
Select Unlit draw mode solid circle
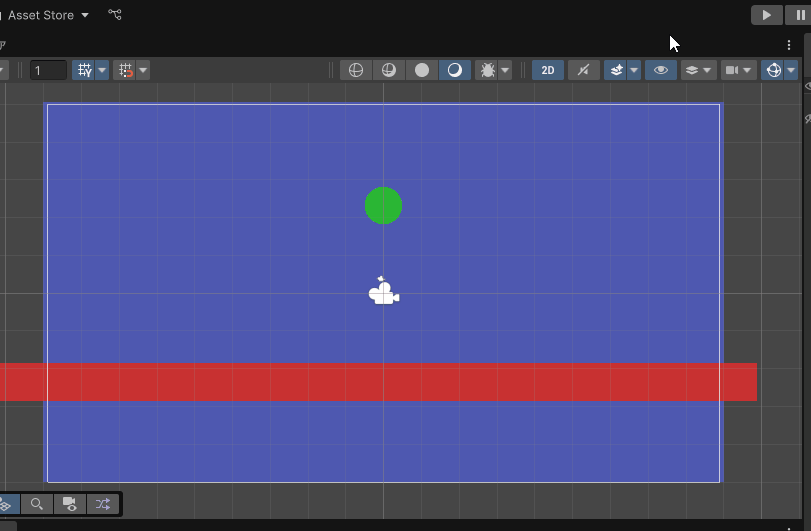(422, 70)
